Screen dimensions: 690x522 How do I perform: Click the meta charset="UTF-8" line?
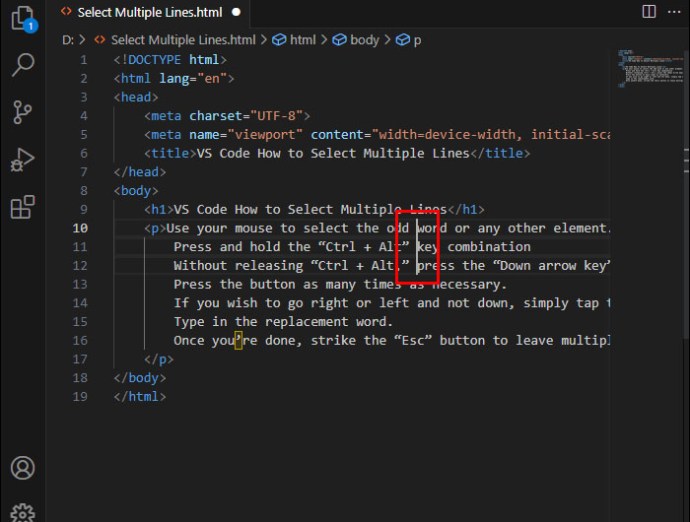227,116
